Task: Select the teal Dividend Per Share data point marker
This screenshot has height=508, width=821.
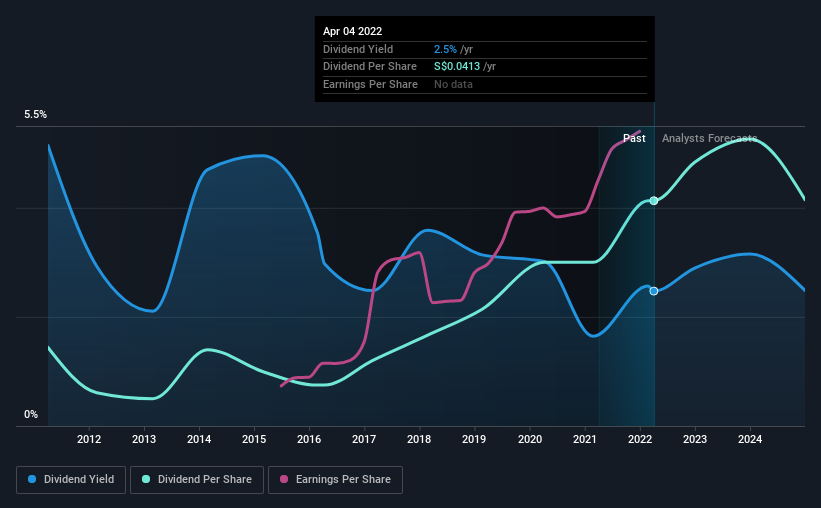Action: (653, 201)
